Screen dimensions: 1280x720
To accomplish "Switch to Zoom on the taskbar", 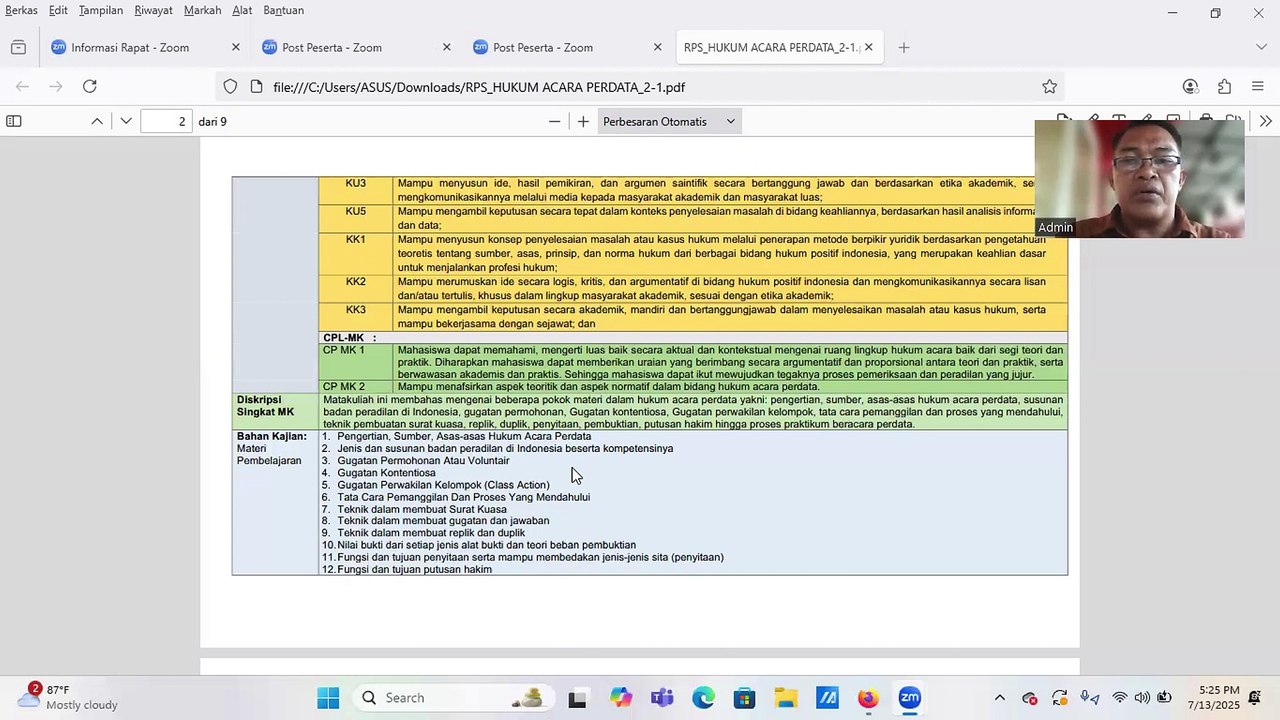I will click(x=909, y=698).
